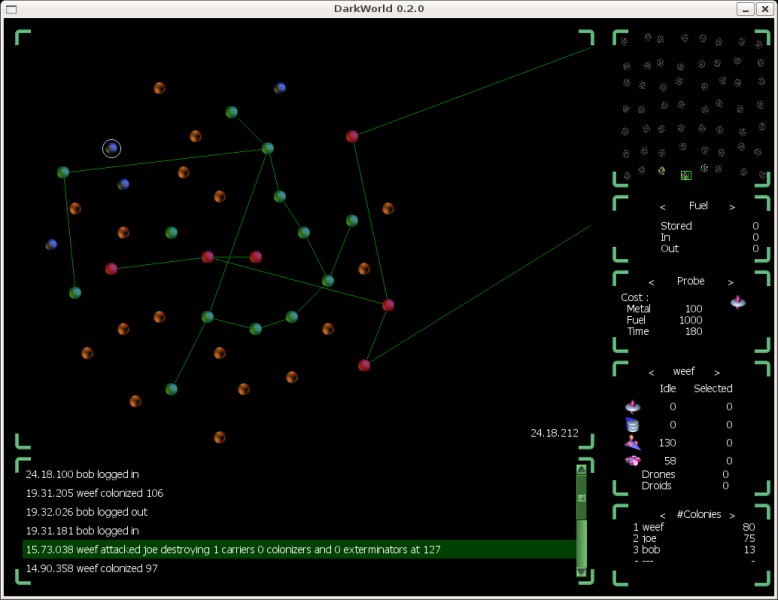Click the leftmost blue planet on map

(x=51, y=244)
